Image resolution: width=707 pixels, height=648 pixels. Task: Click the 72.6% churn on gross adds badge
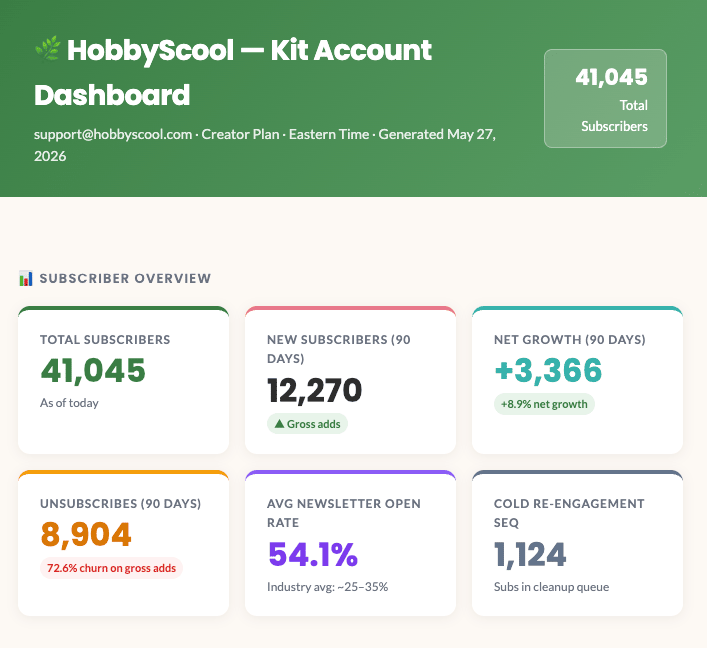tap(111, 568)
